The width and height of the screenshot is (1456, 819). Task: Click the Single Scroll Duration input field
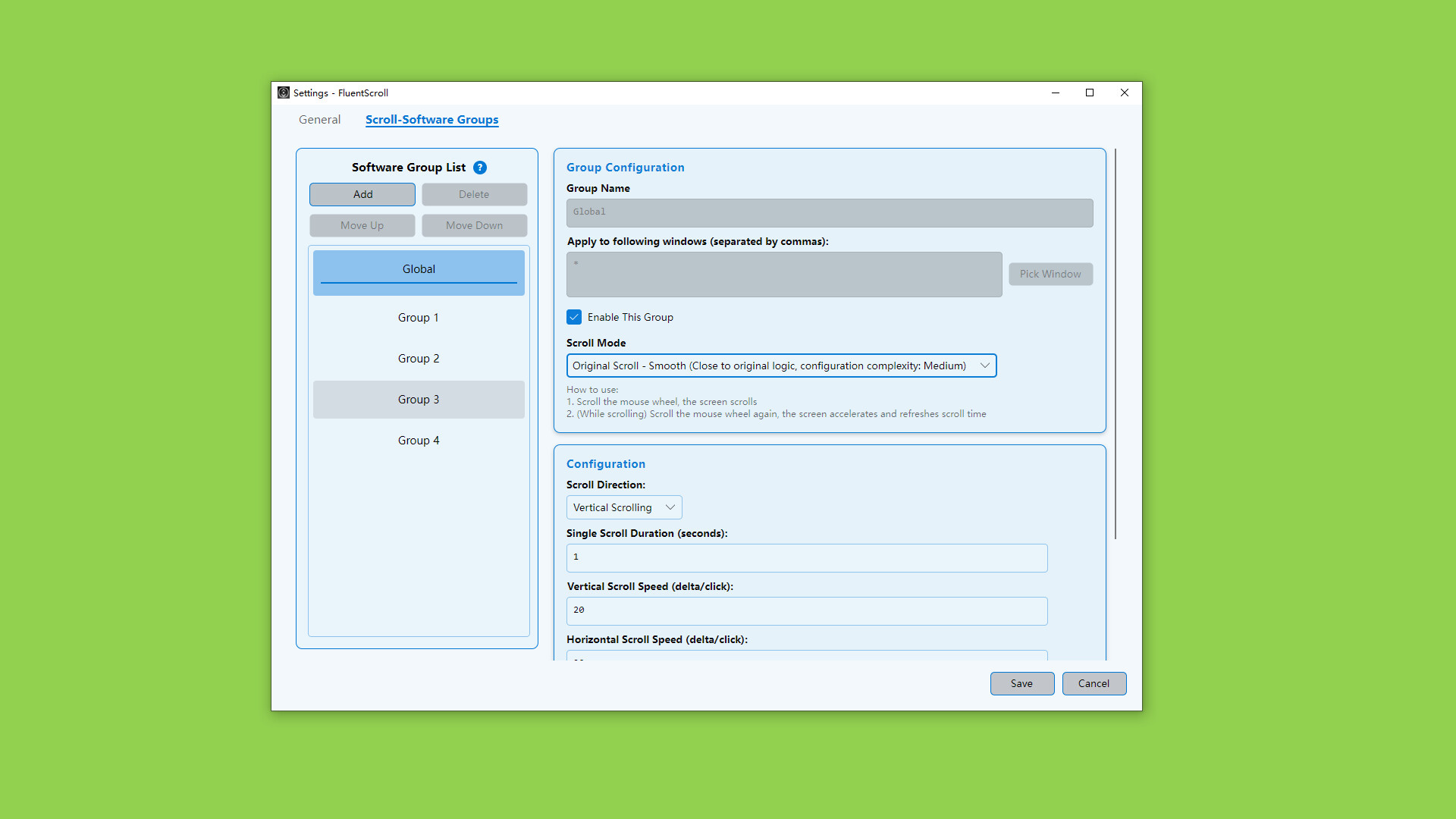point(806,557)
